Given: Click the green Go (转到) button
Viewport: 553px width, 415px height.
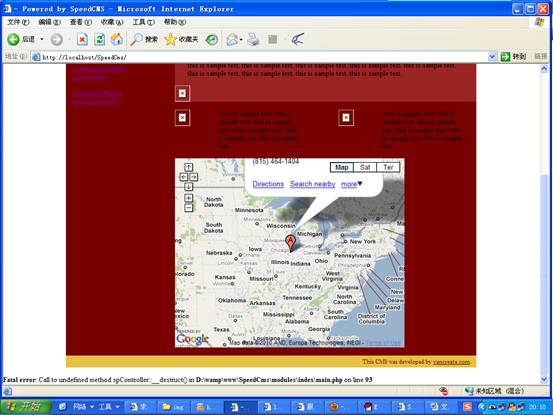Looking at the screenshot, I should click(x=513, y=56).
